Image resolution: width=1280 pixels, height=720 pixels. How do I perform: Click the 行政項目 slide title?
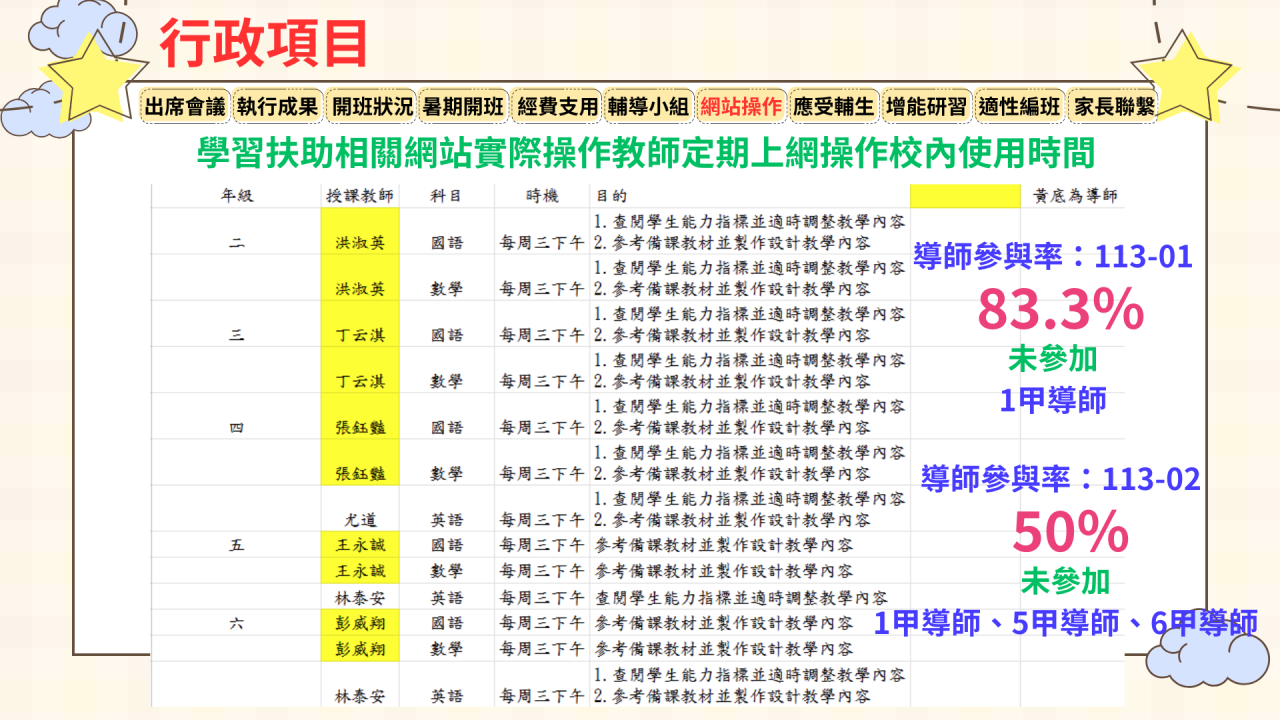(x=264, y=44)
